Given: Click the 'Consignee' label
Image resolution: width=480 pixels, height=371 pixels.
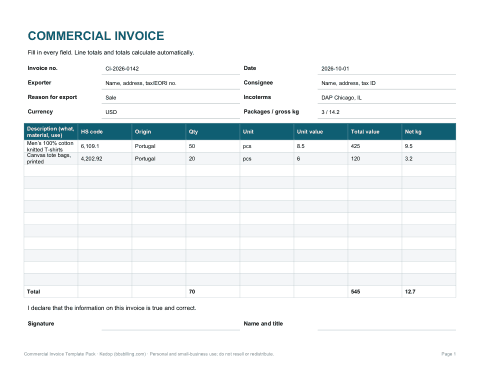Looking at the screenshot, I should [x=258, y=83].
